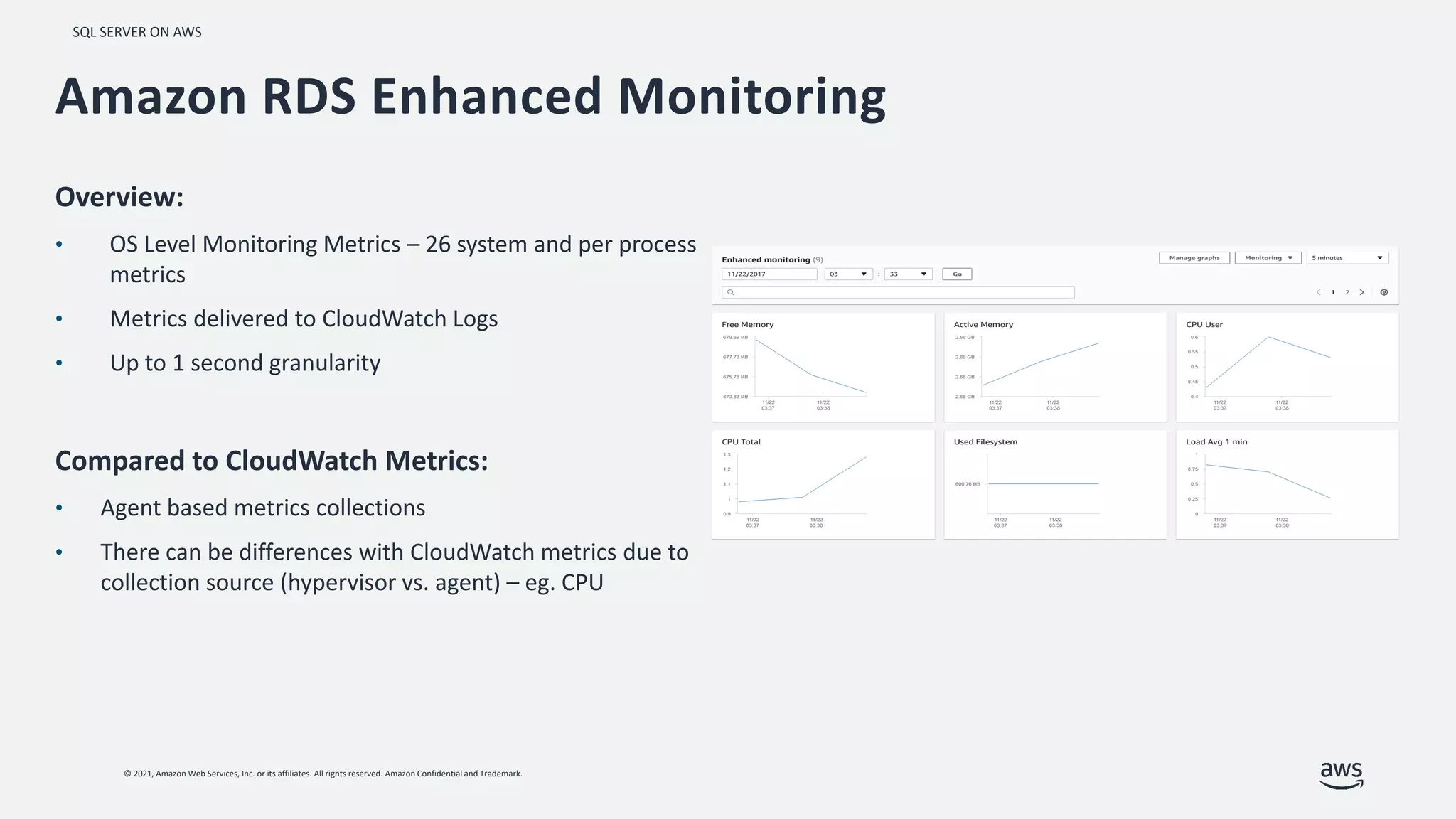Screen dimensions: 1456x819
Task: Click the date field 11/22/2017
Action: pyautogui.click(x=769, y=274)
